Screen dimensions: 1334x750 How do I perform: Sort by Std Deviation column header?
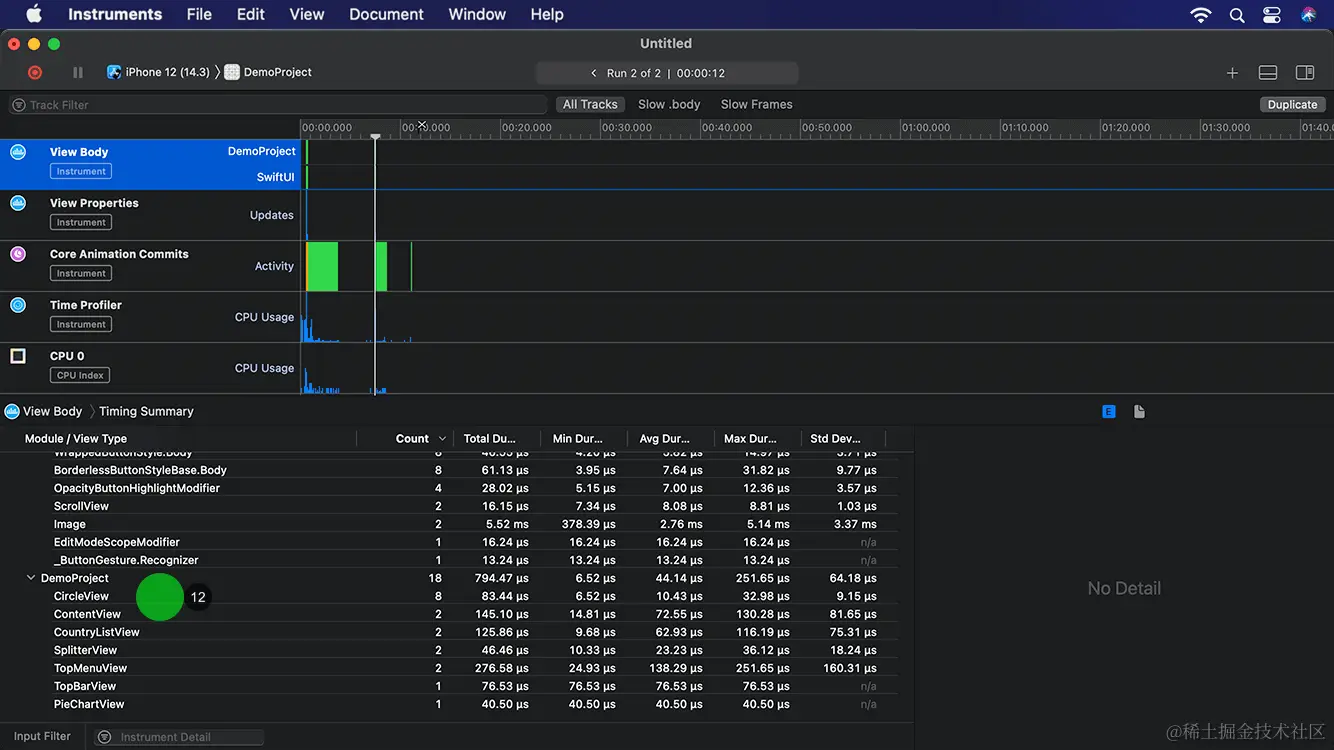(836, 439)
